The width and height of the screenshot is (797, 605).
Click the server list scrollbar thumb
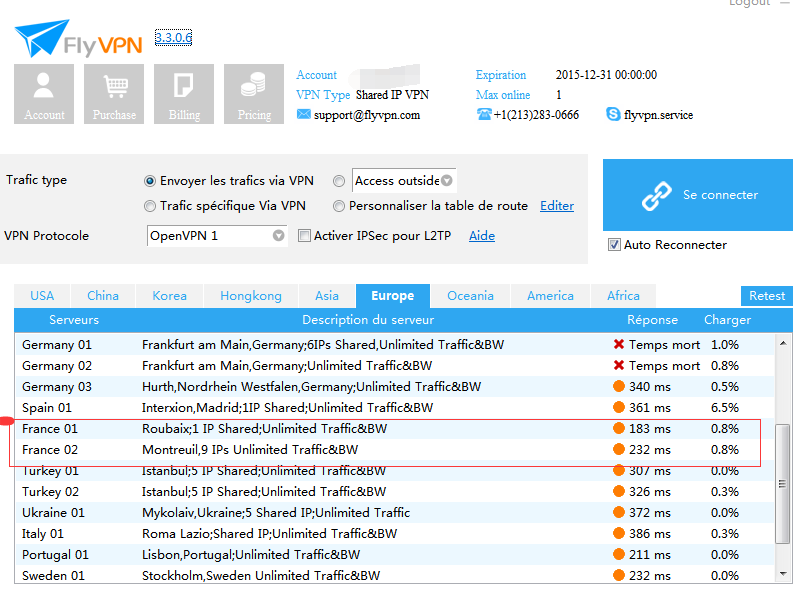(x=783, y=483)
